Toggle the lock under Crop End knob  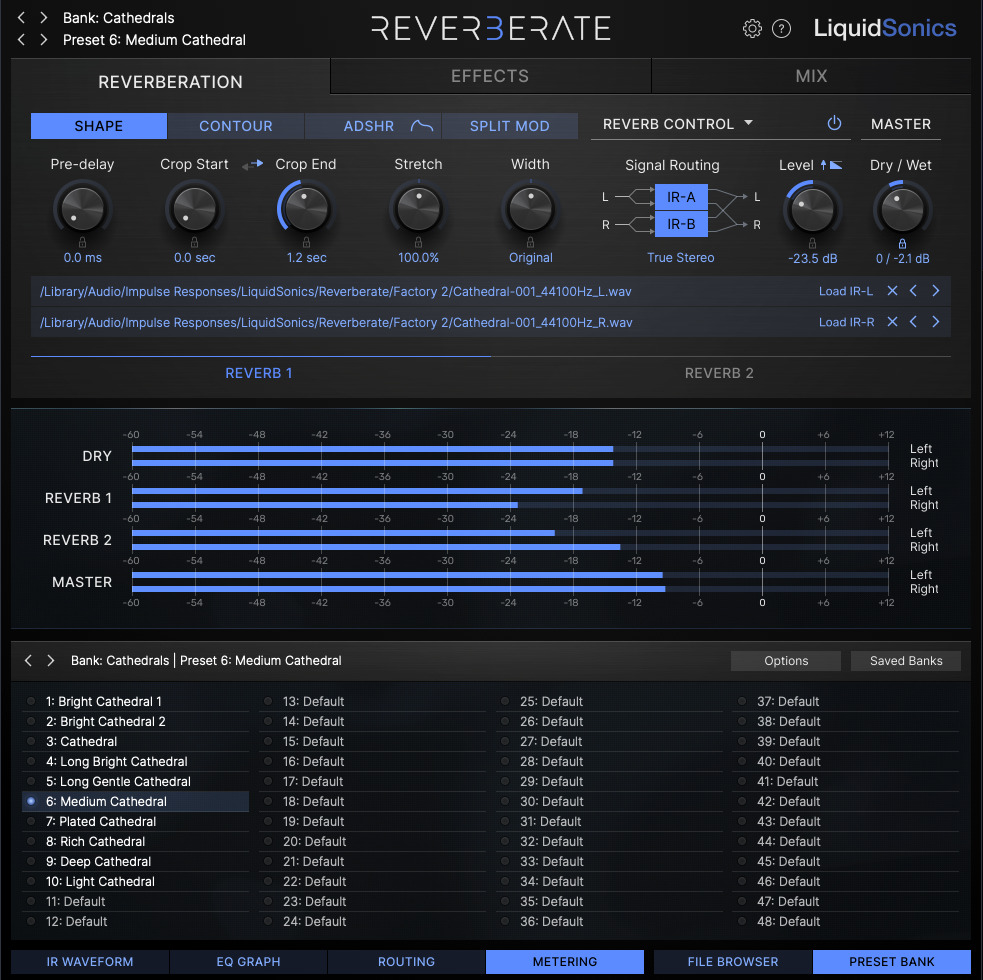pyautogui.click(x=307, y=242)
